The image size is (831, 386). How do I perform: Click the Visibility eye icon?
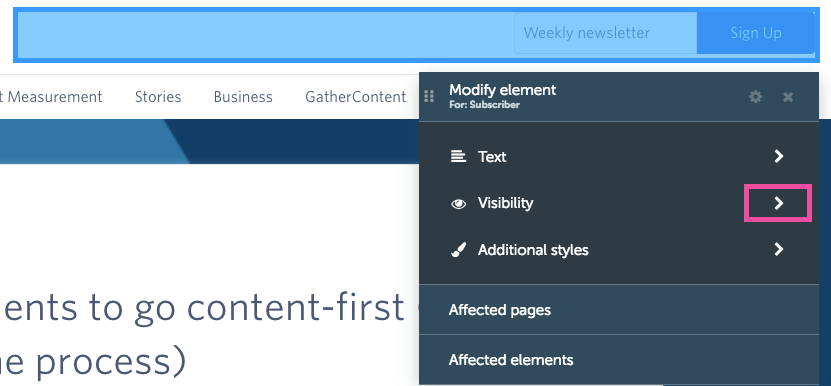458,204
